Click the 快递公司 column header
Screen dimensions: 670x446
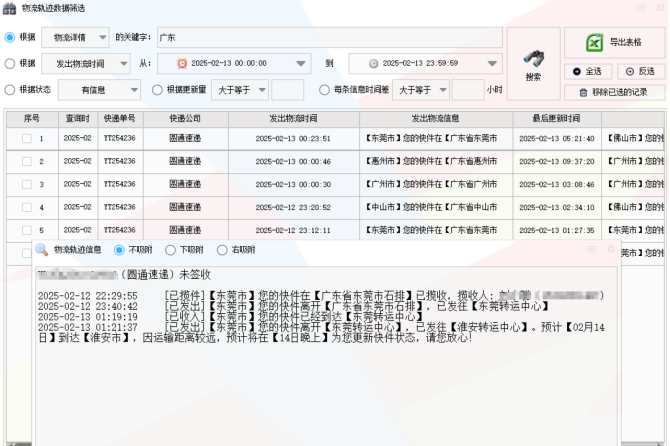[x=185, y=119]
